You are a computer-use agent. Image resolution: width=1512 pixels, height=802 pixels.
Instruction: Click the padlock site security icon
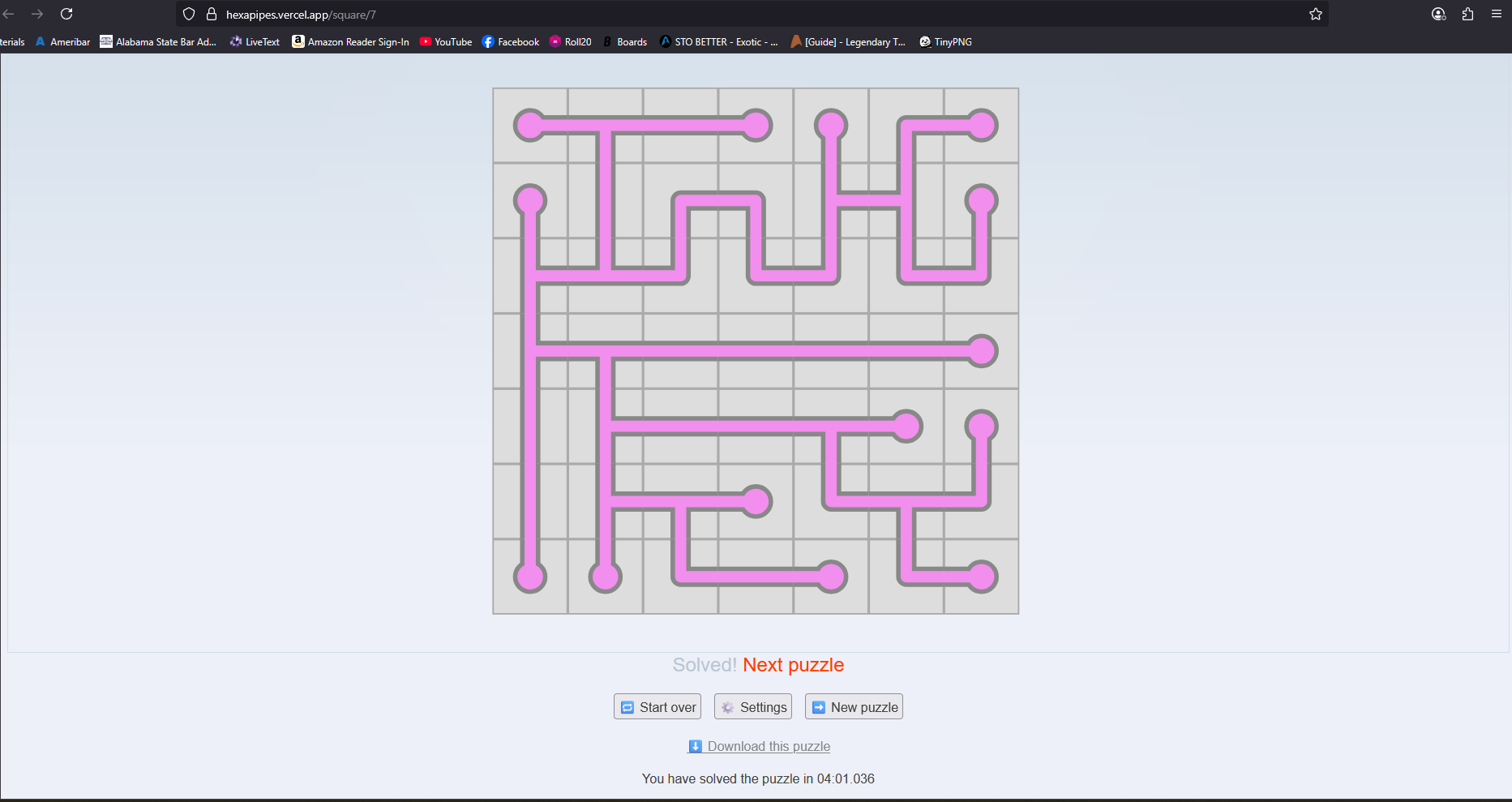pos(212,14)
